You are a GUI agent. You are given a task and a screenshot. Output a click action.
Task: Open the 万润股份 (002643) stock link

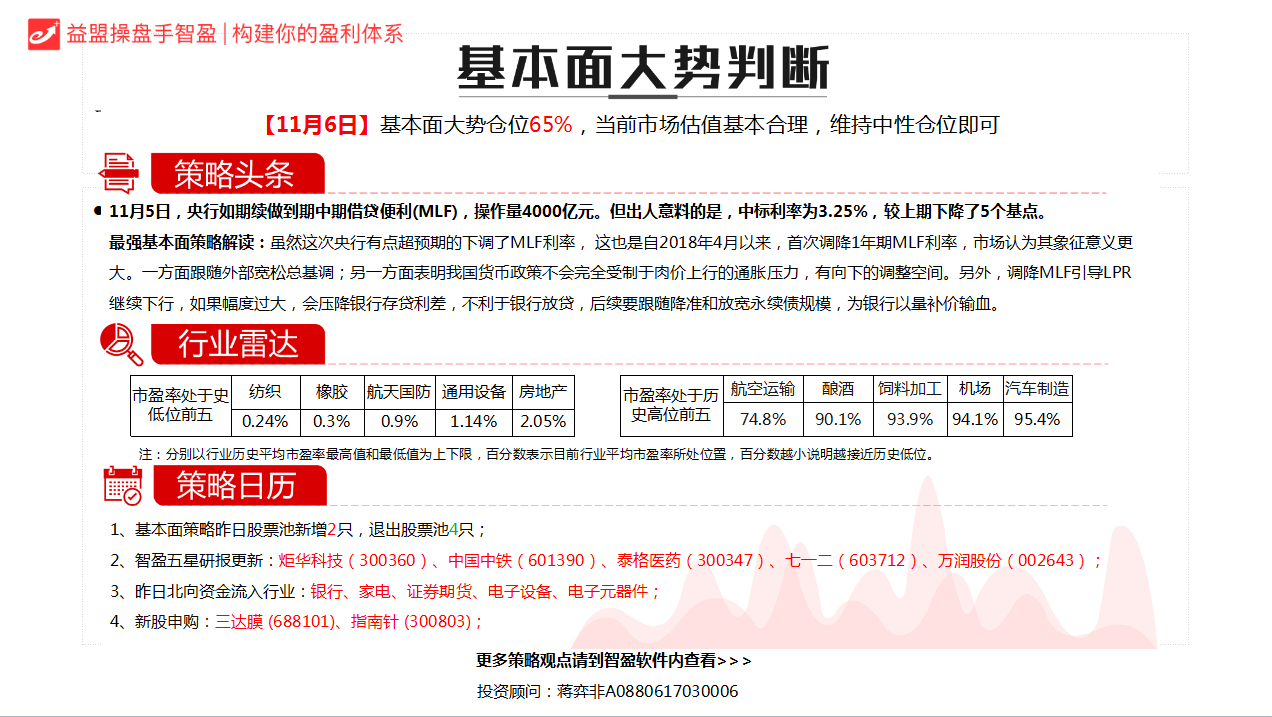point(1009,560)
